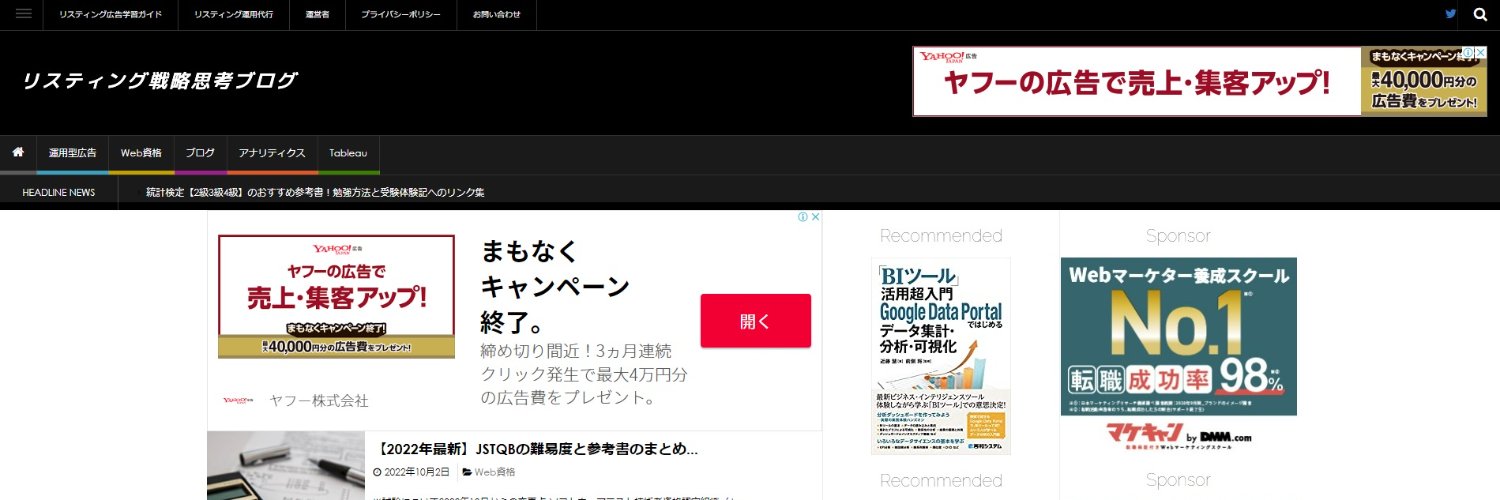Open リスティング広告学習ガイド in top menu

pos(111,15)
